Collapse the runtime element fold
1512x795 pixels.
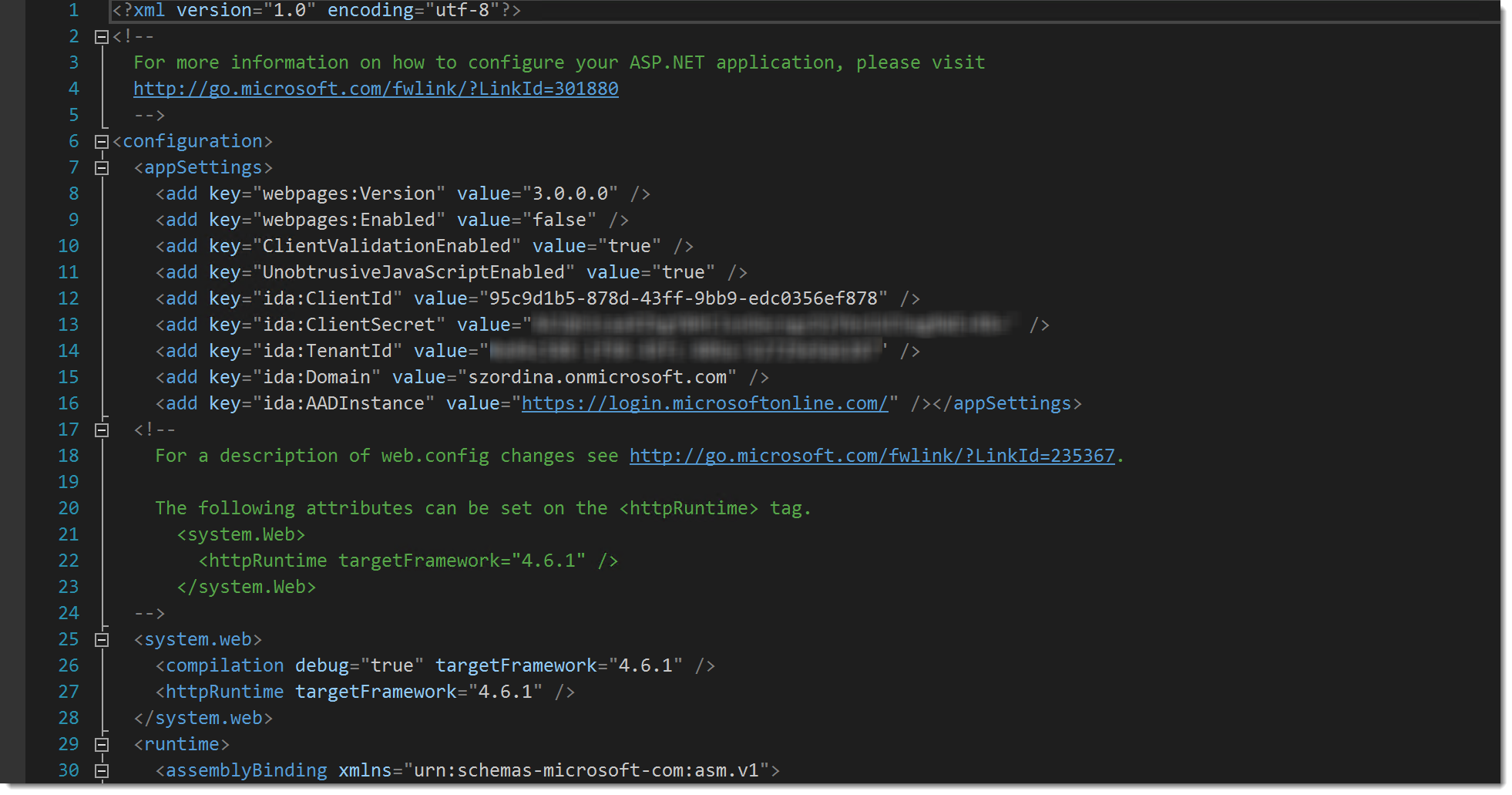click(101, 745)
